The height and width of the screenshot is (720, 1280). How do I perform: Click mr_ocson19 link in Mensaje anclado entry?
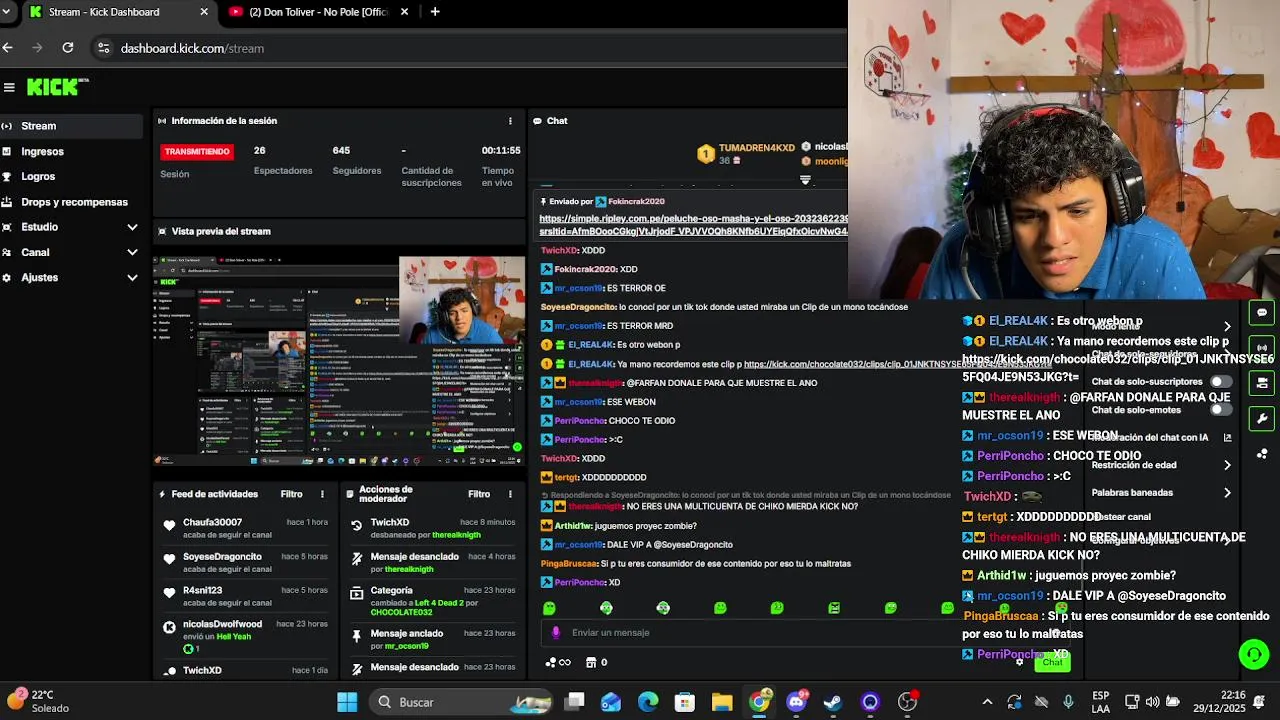click(x=407, y=646)
